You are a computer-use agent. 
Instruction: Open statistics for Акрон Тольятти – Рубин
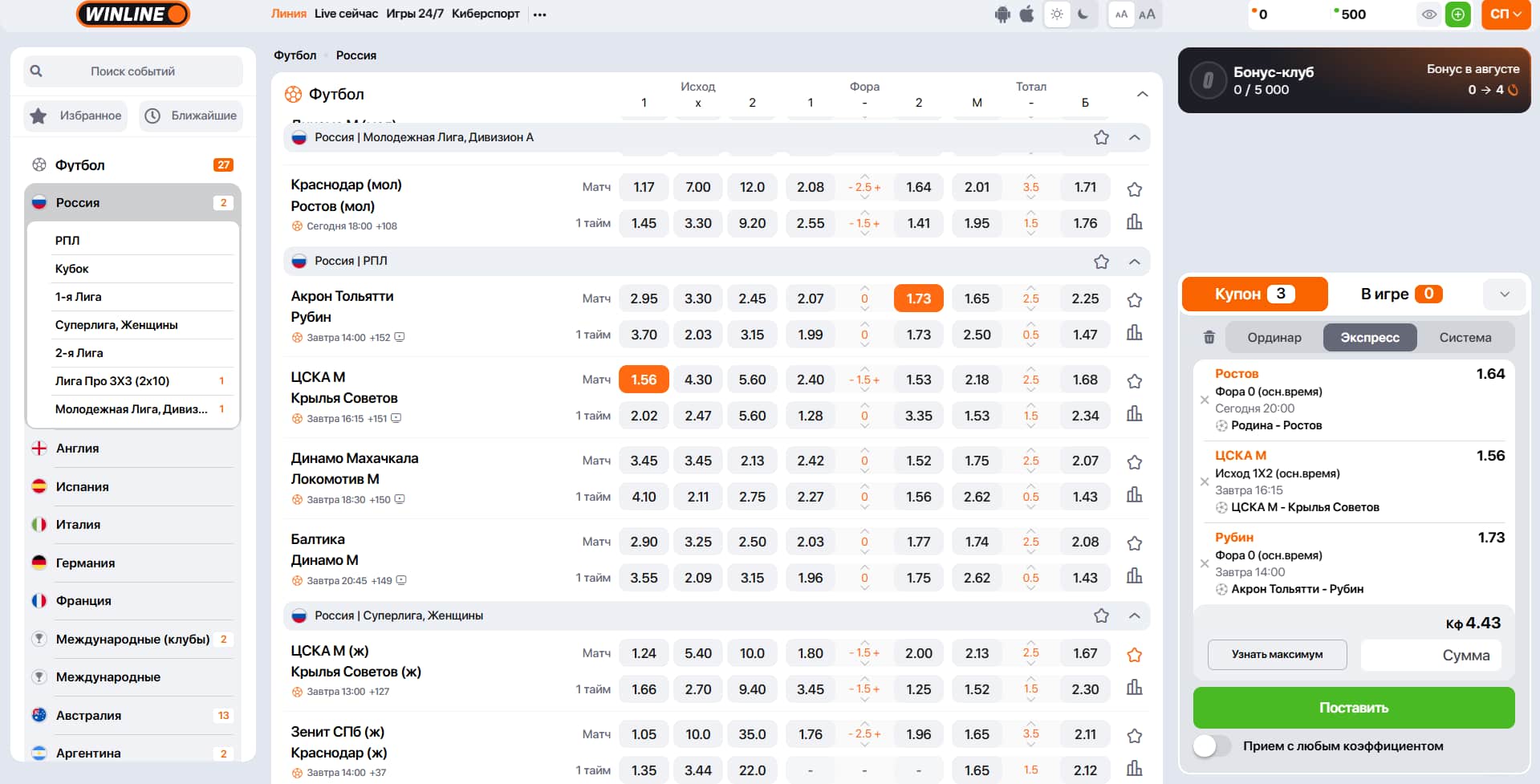click(1134, 332)
